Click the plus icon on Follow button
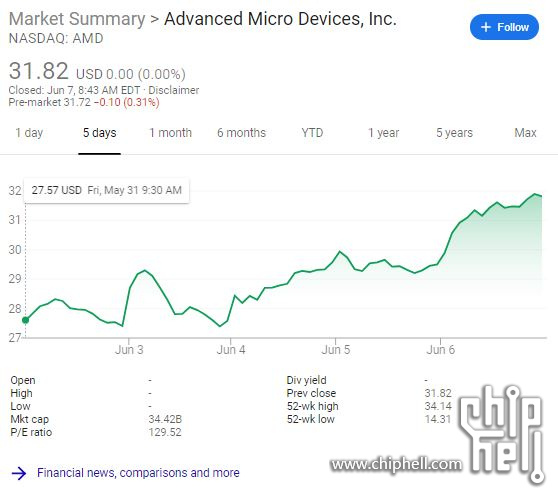 (486, 27)
